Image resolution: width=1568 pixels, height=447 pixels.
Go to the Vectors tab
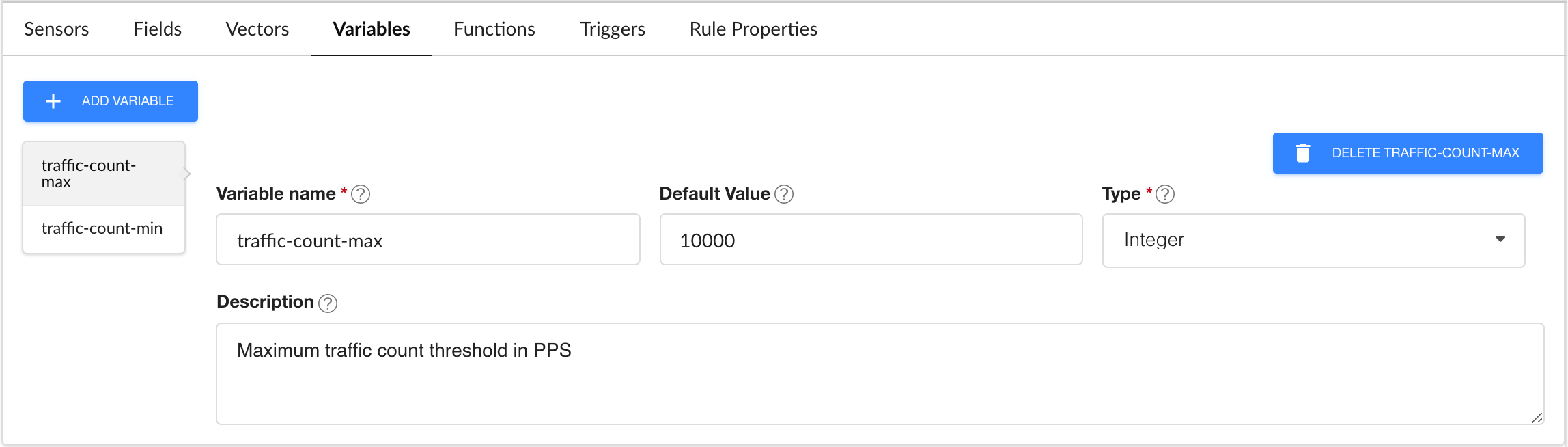pos(257,29)
